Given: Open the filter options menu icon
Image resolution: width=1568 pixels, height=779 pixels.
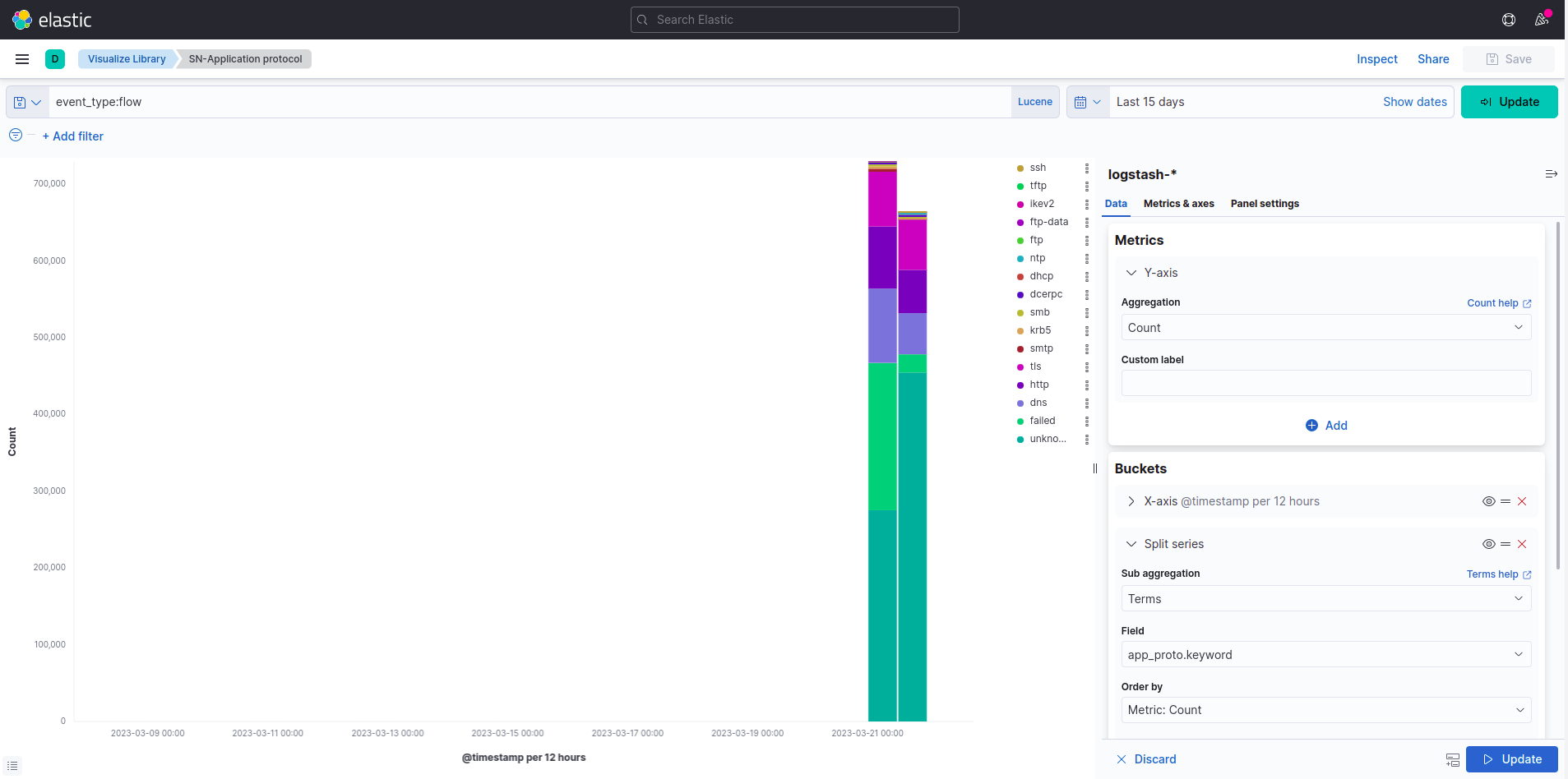Looking at the screenshot, I should [x=16, y=136].
